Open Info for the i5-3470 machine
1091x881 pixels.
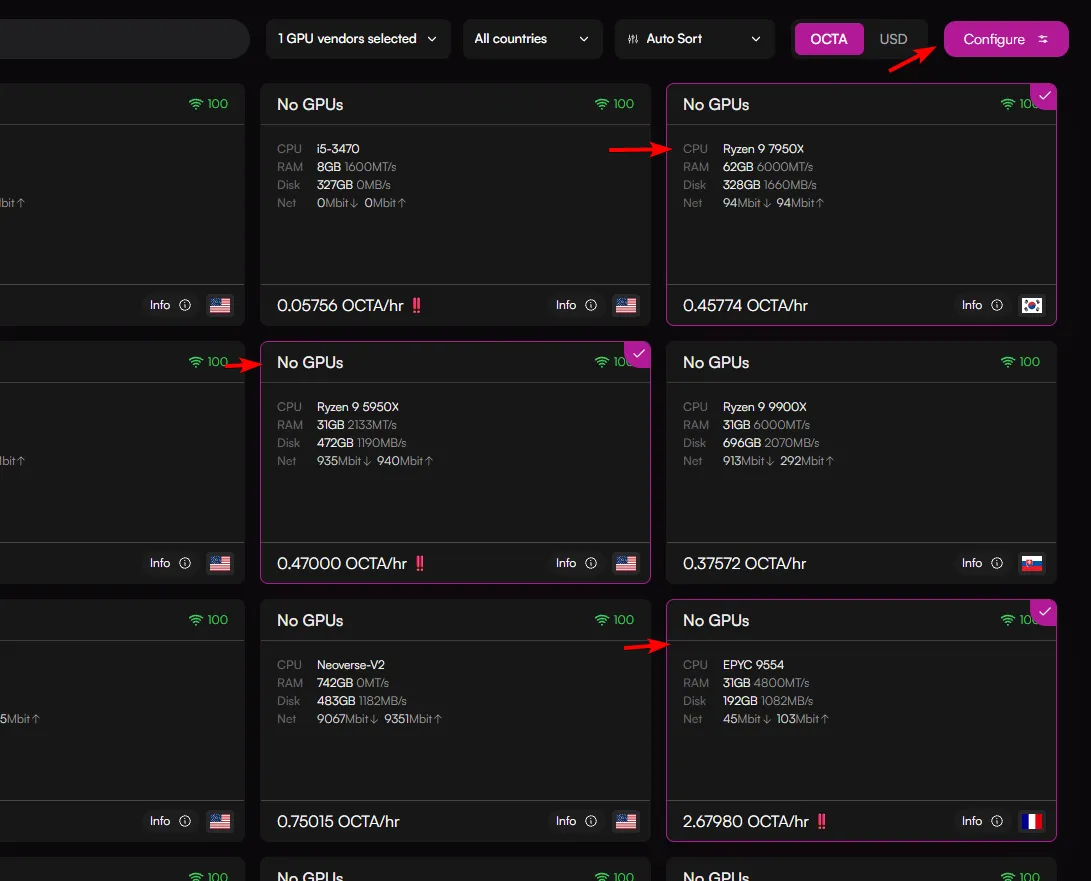576,305
